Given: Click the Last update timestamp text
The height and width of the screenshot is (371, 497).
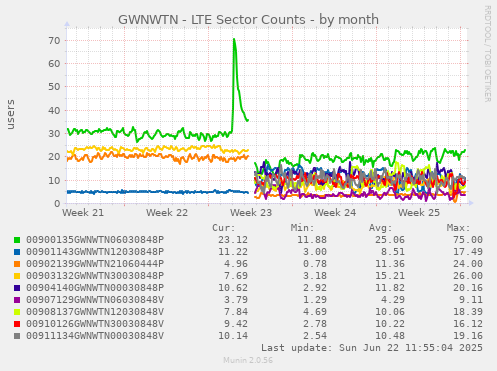Looking at the screenshot, I should (372, 348).
